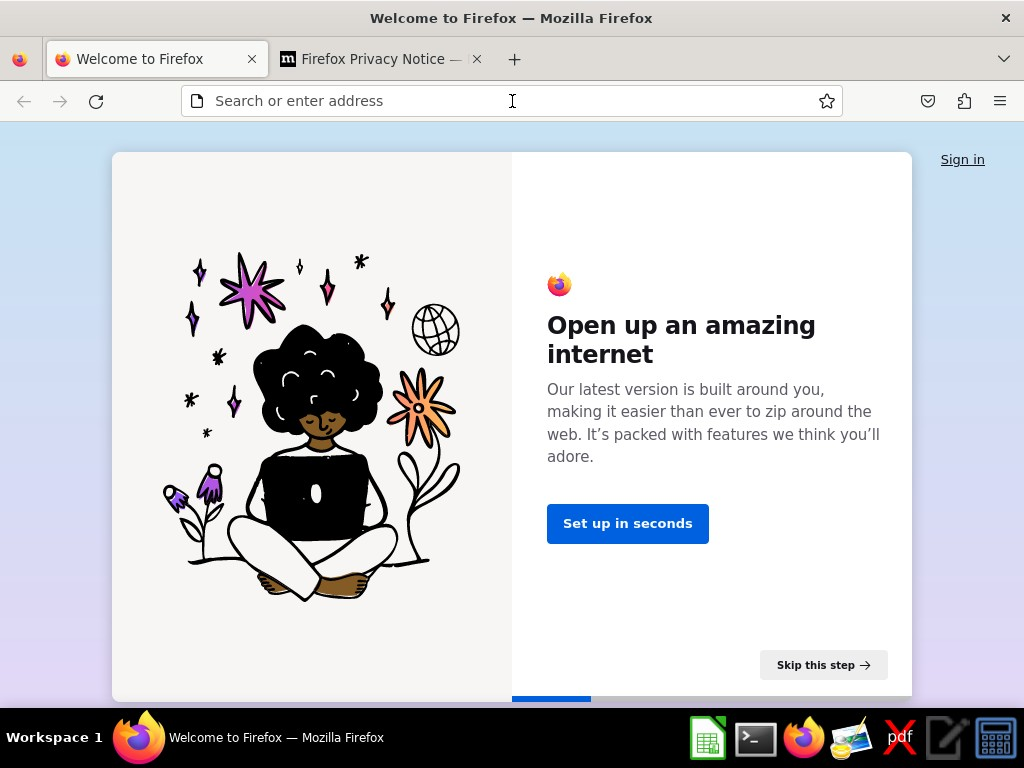Launch spreadsheet app from taskbar
Image resolution: width=1024 pixels, height=768 pixels.
click(x=708, y=738)
